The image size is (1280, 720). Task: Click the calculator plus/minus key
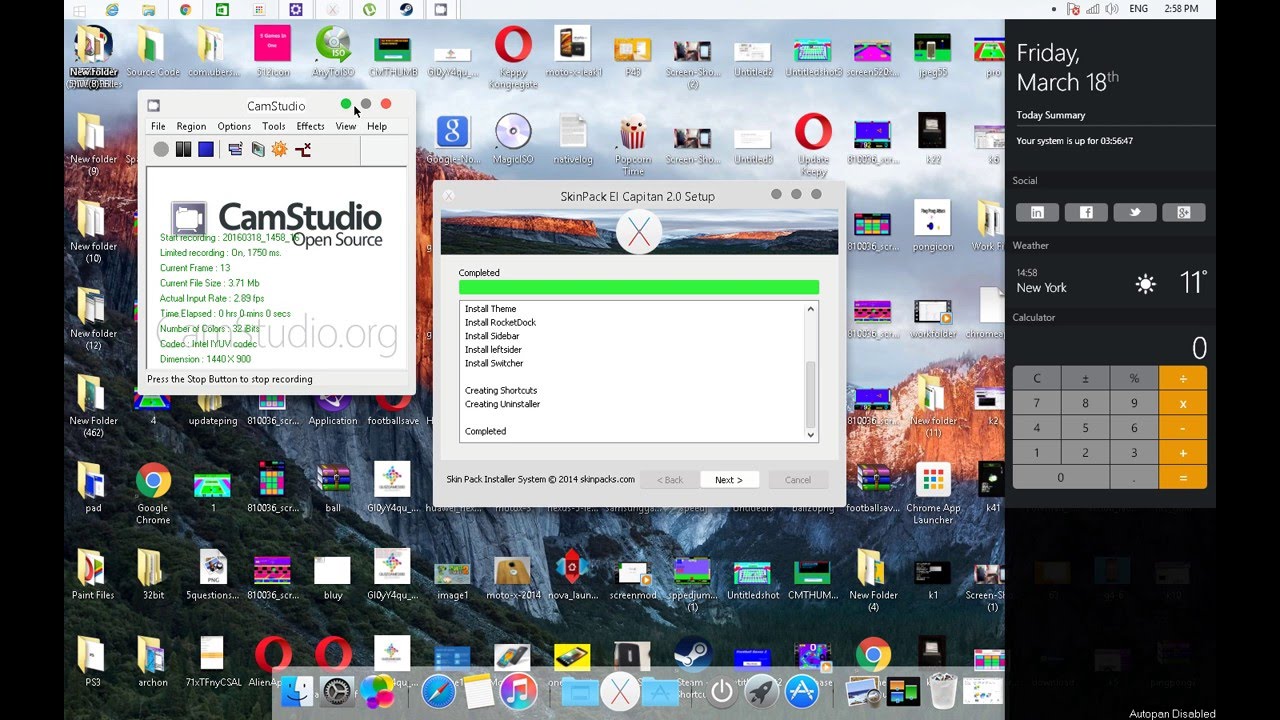point(1085,378)
